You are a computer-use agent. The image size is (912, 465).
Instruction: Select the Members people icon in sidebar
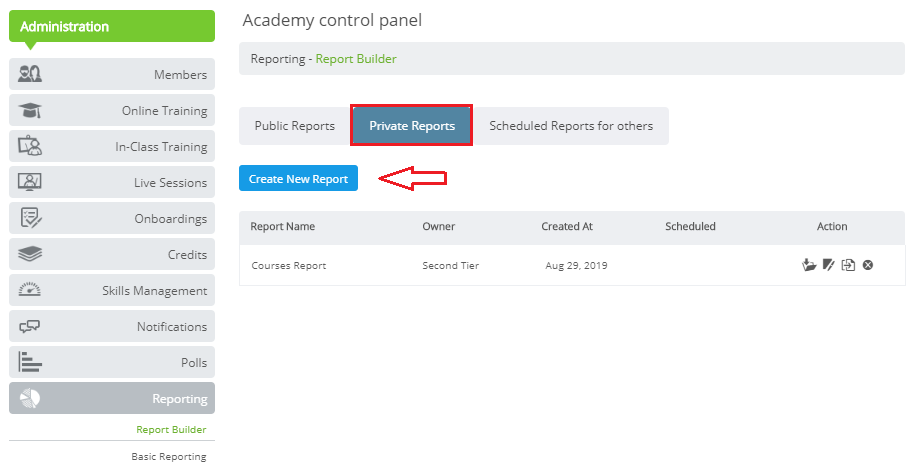pos(30,74)
